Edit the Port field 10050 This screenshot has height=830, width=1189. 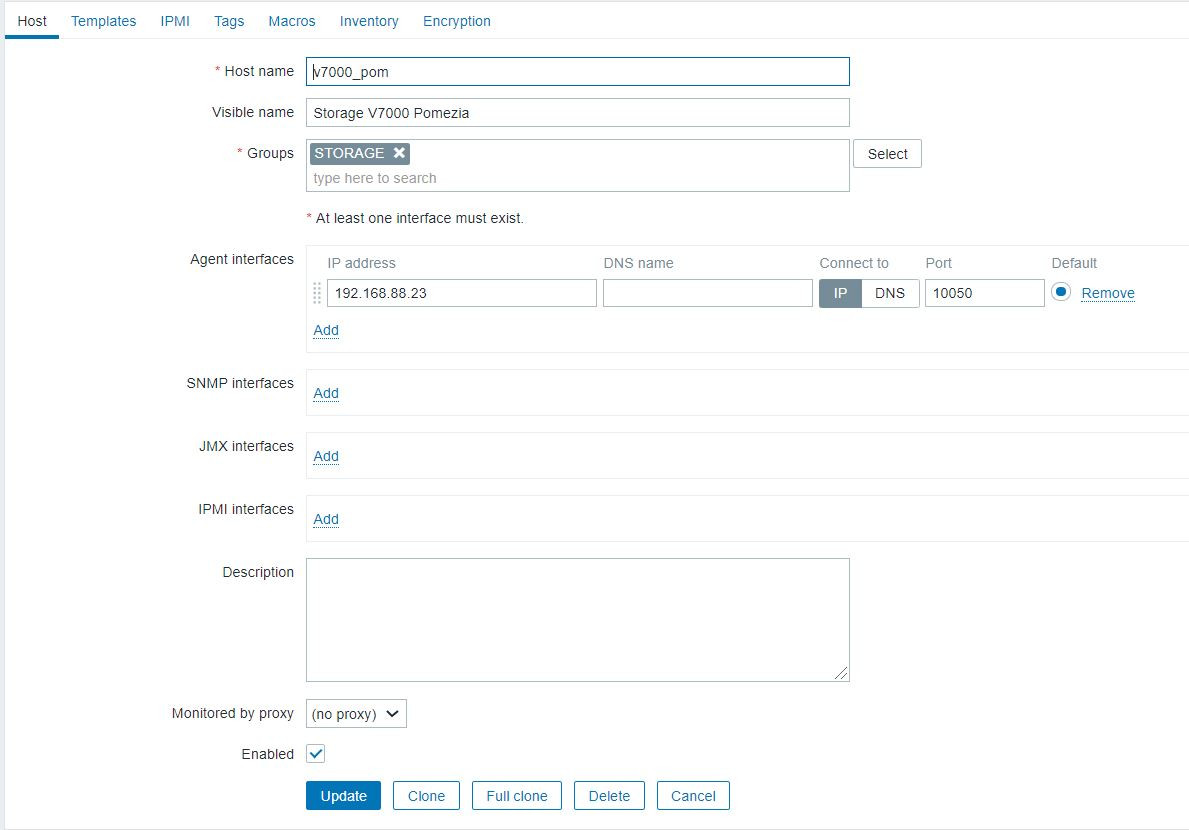(x=984, y=293)
